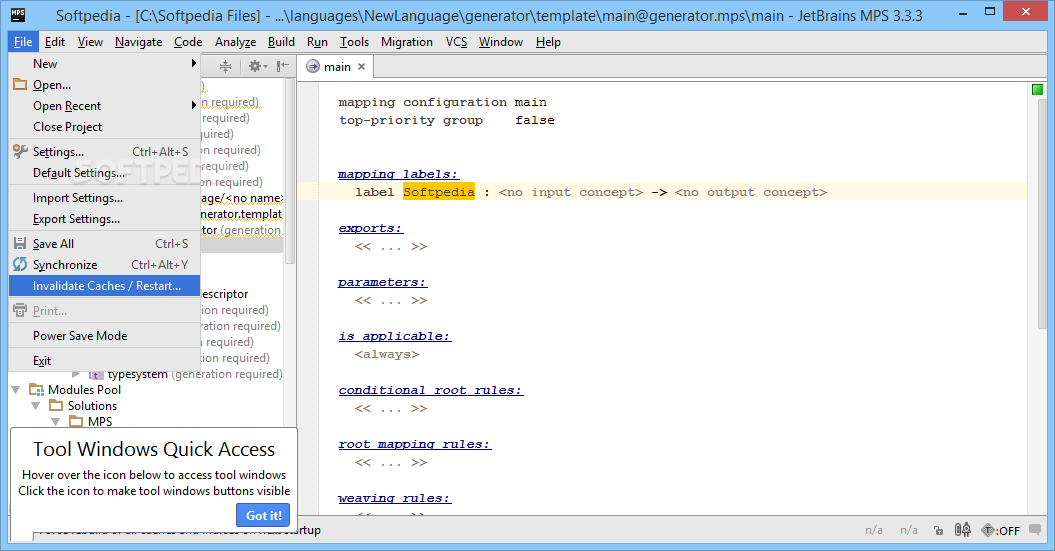
Task: Click the folder icon beside Open
Action: 20,85
